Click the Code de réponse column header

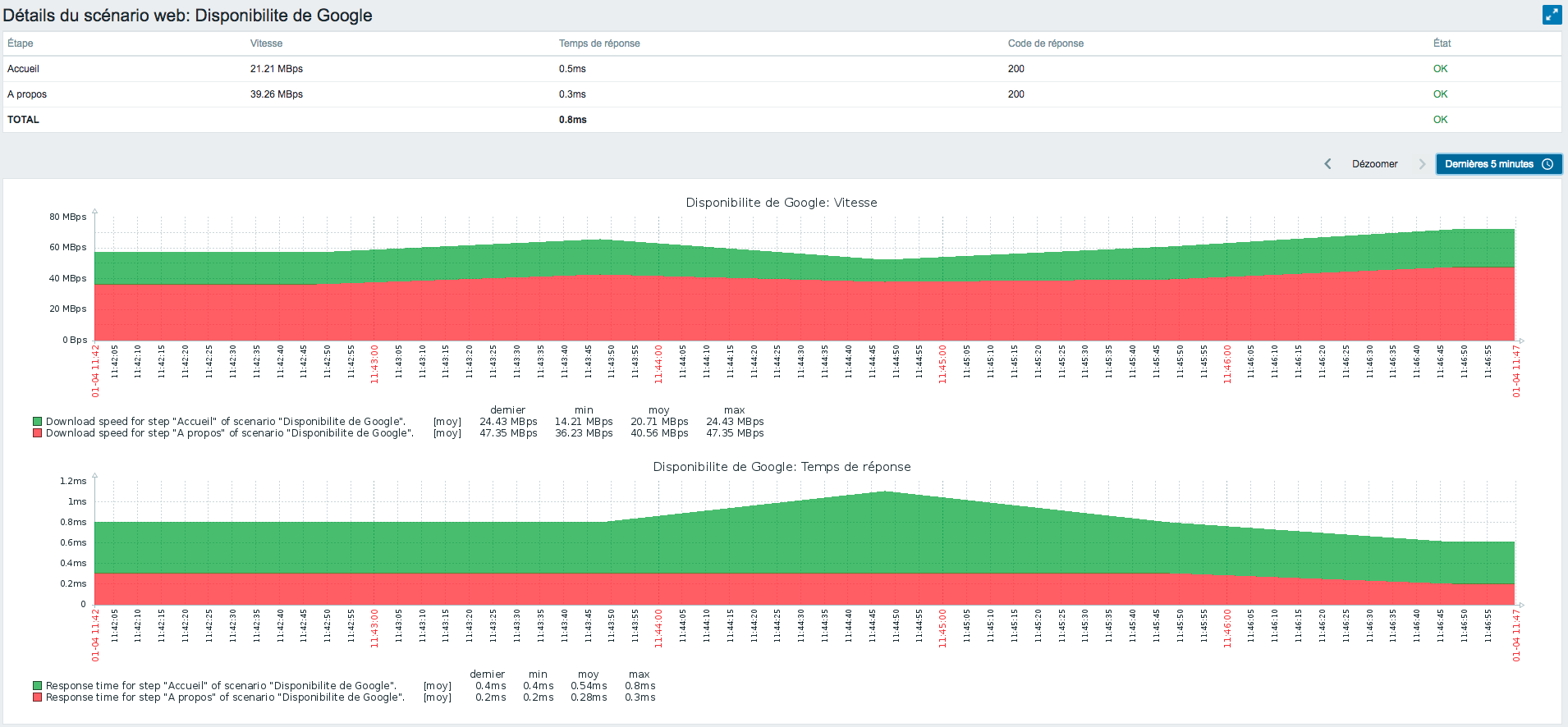1046,43
